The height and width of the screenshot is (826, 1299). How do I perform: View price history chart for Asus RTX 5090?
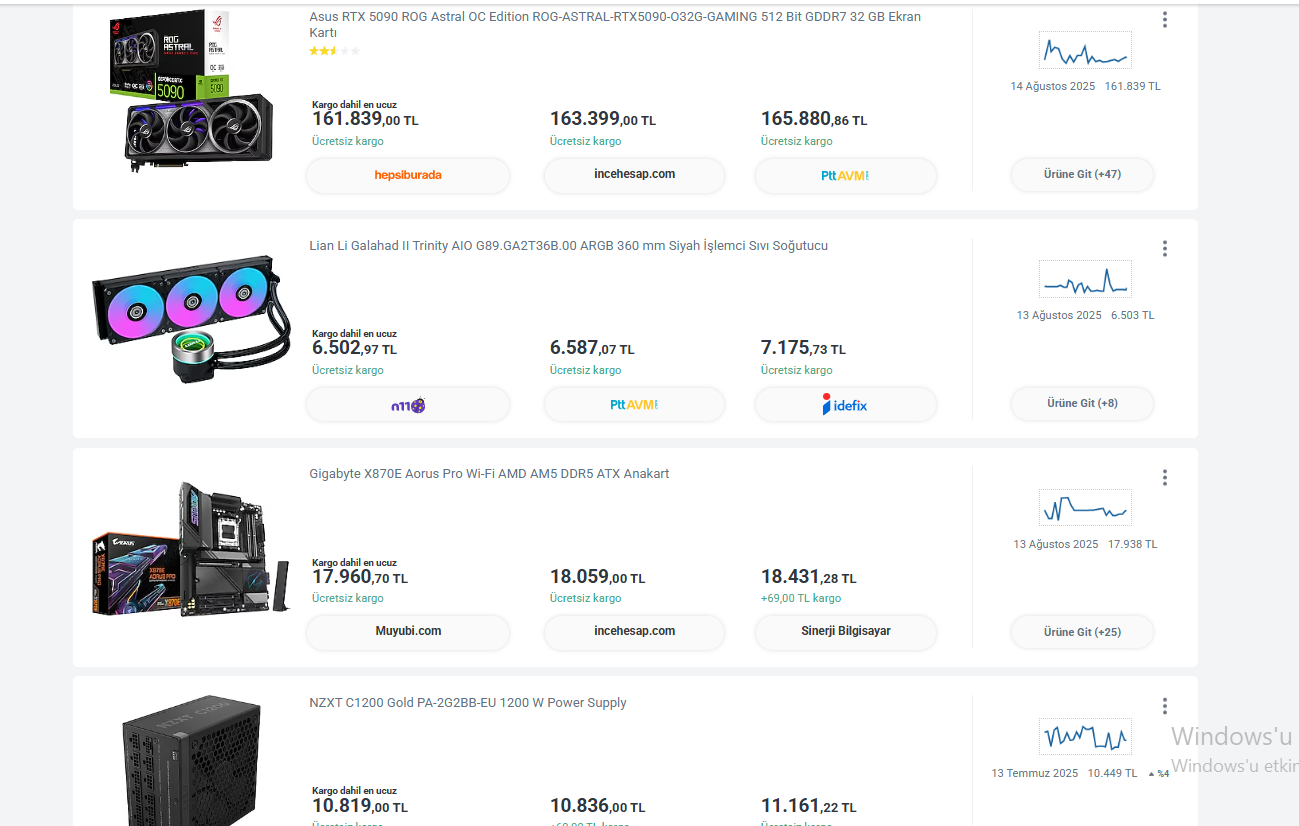(x=1085, y=51)
